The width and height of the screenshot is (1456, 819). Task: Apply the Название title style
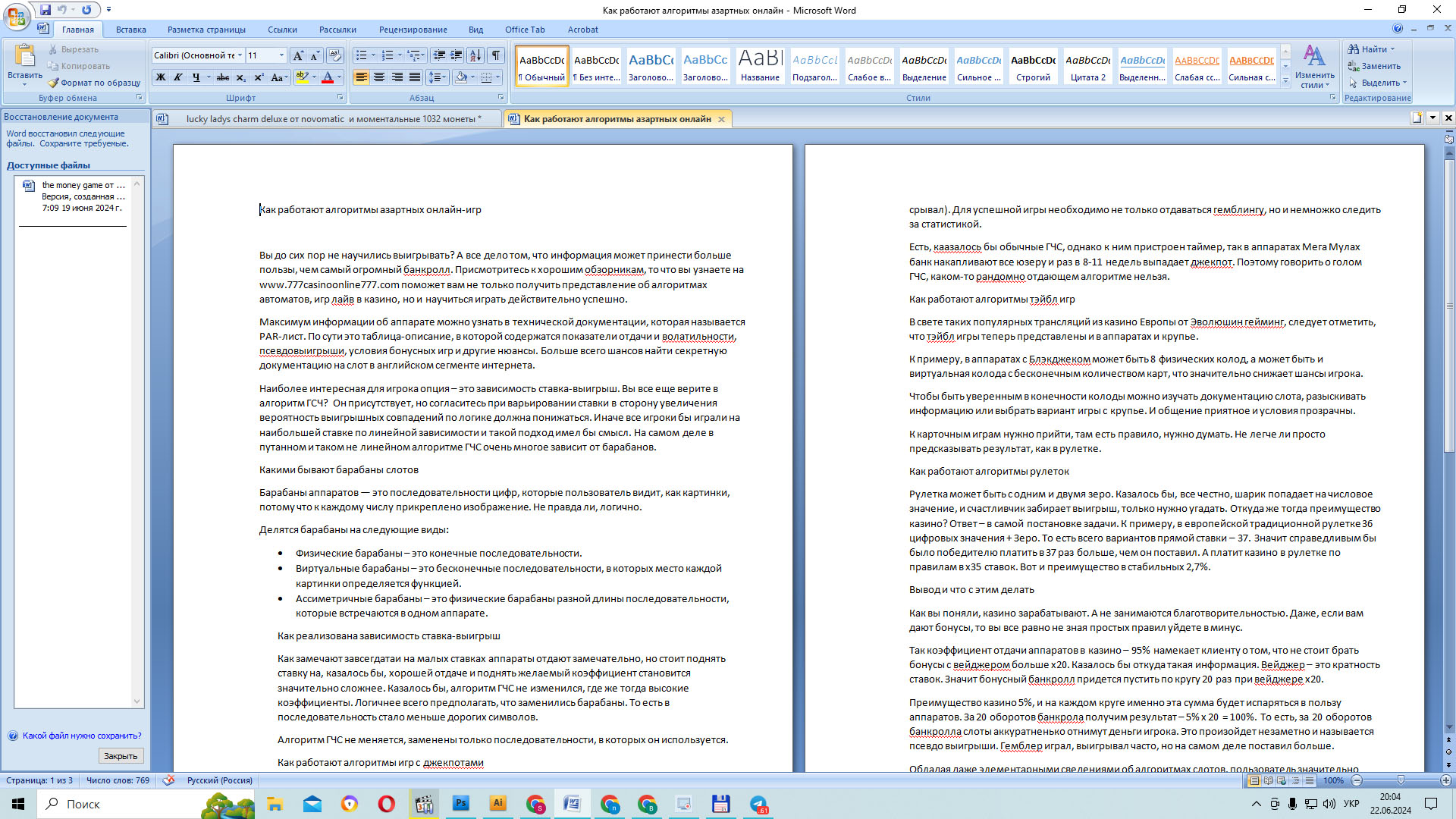(x=760, y=67)
